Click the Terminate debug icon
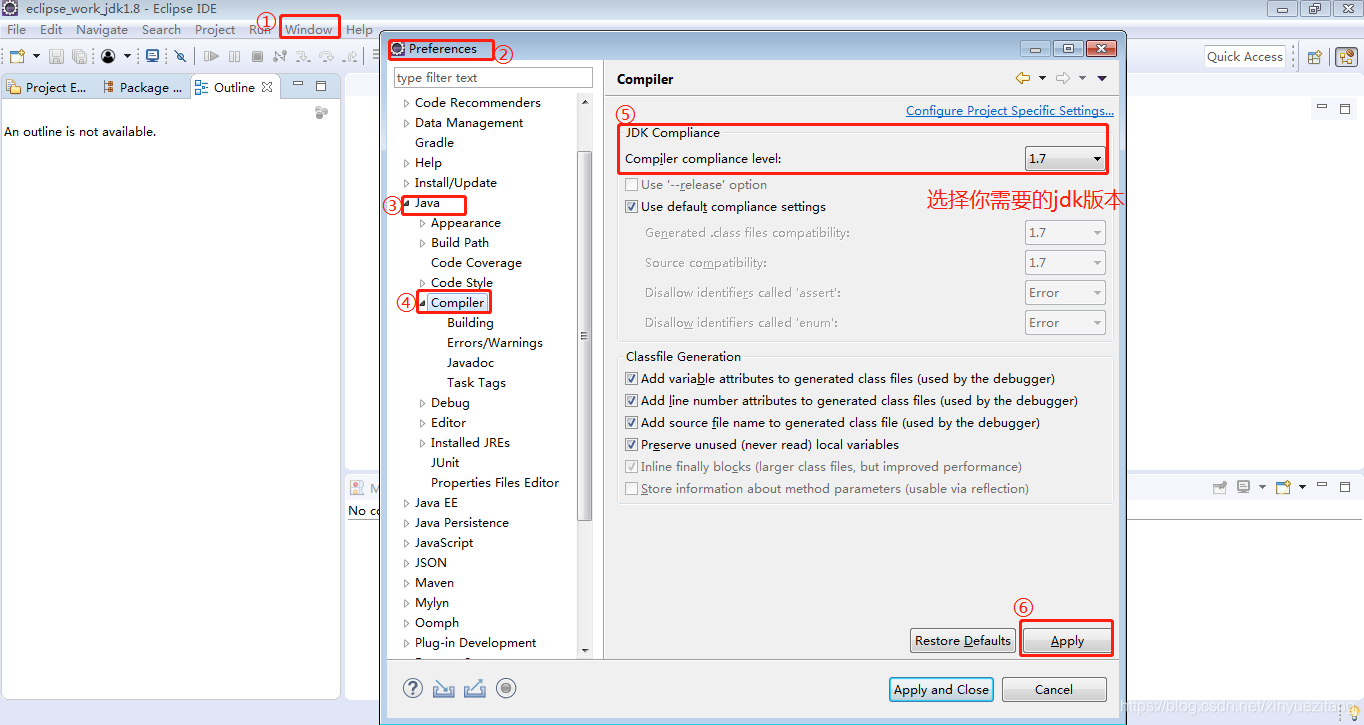The width and height of the screenshot is (1364, 725). tap(257, 57)
